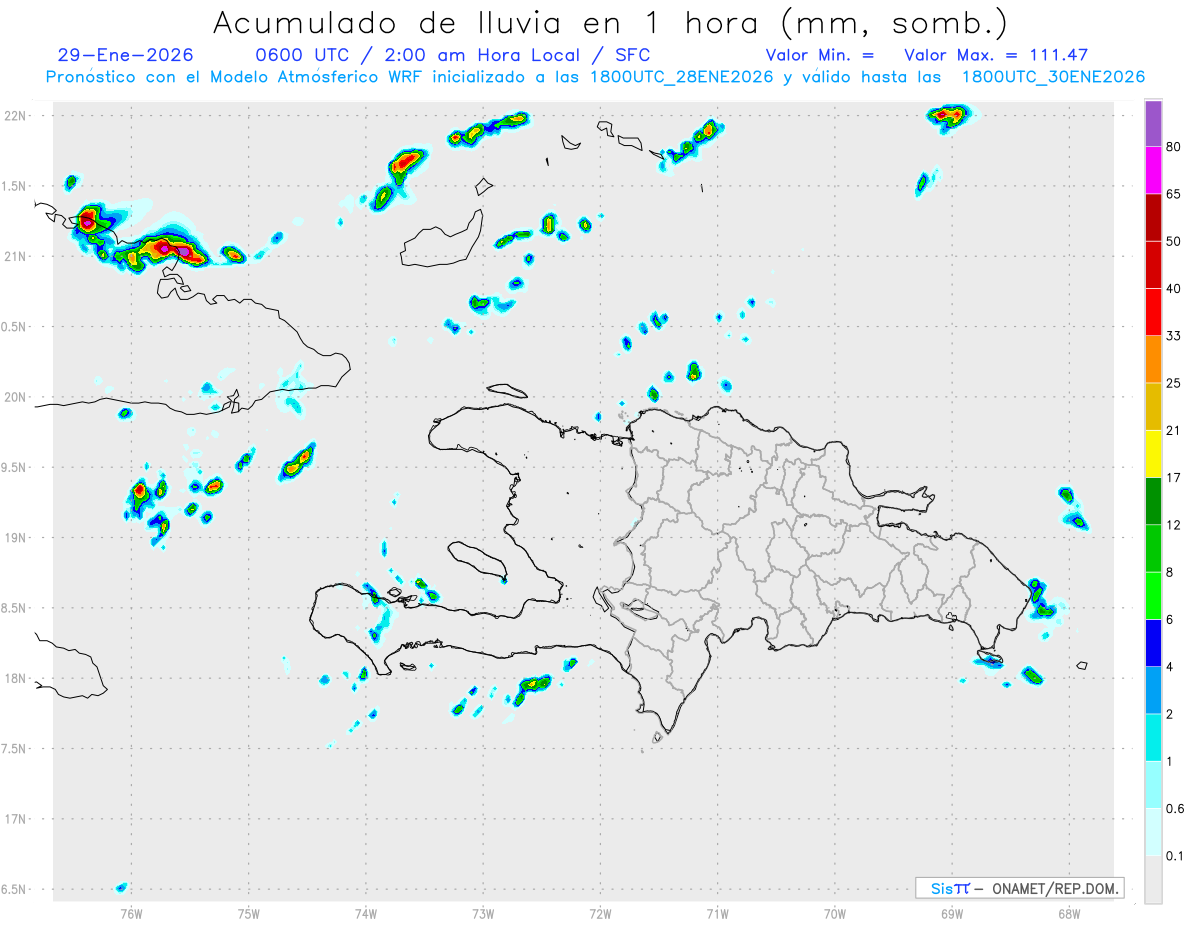Click the purple color bar segment above 80
1200x927 pixels.
pos(1153,124)
